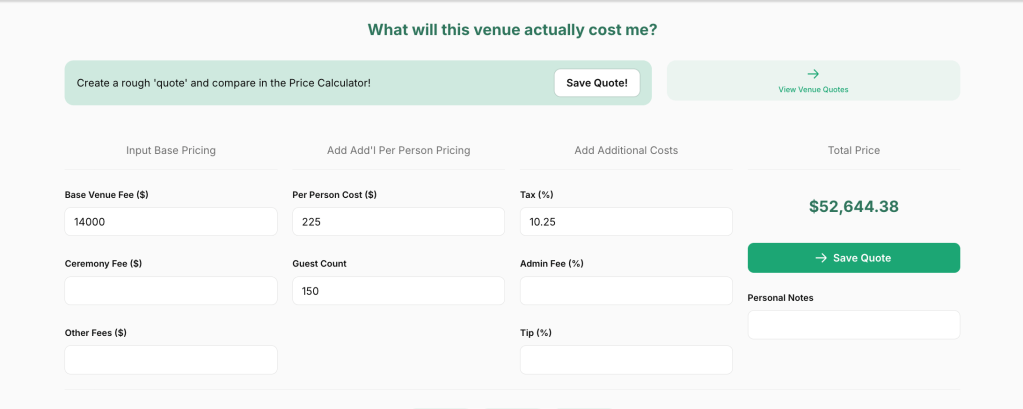Select the empty Ceremony Fee input
This screenshot has height=409, width=1023.
click(171, 291)
